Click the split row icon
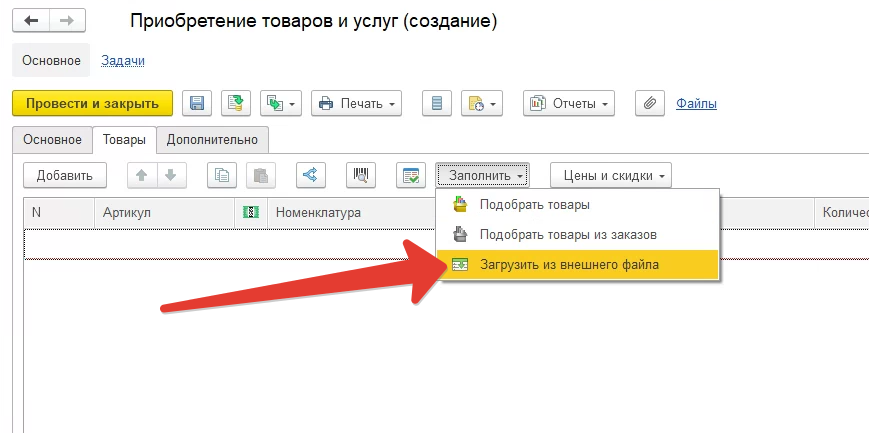This screenshot has height=433, width=869. coord(310,175)
